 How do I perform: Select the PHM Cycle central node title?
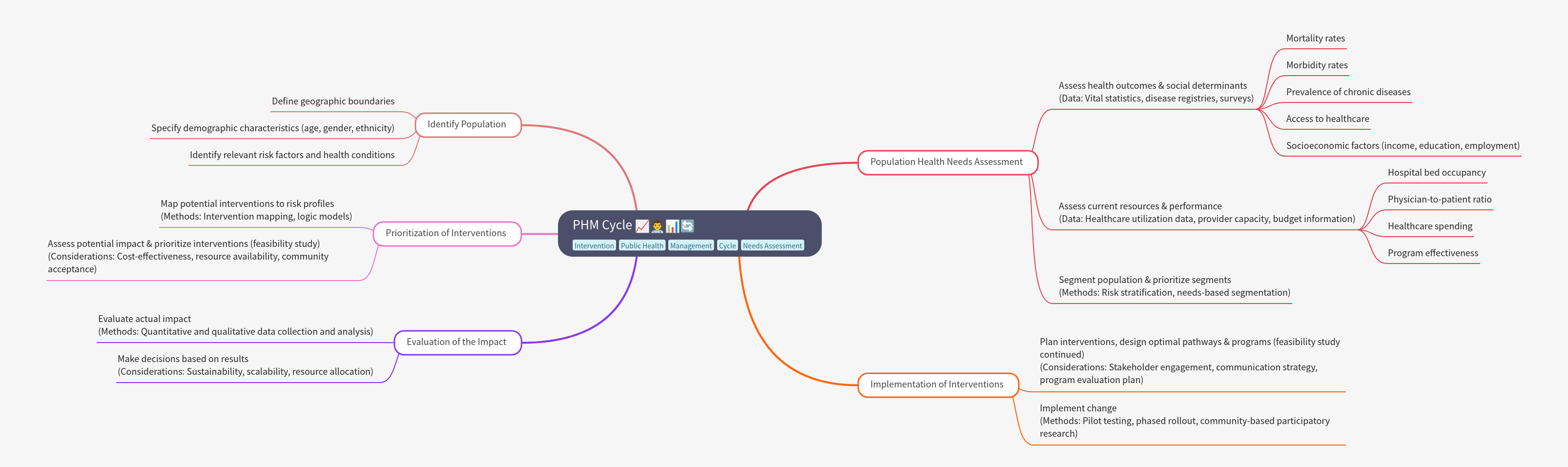click(x=602, y=225)
